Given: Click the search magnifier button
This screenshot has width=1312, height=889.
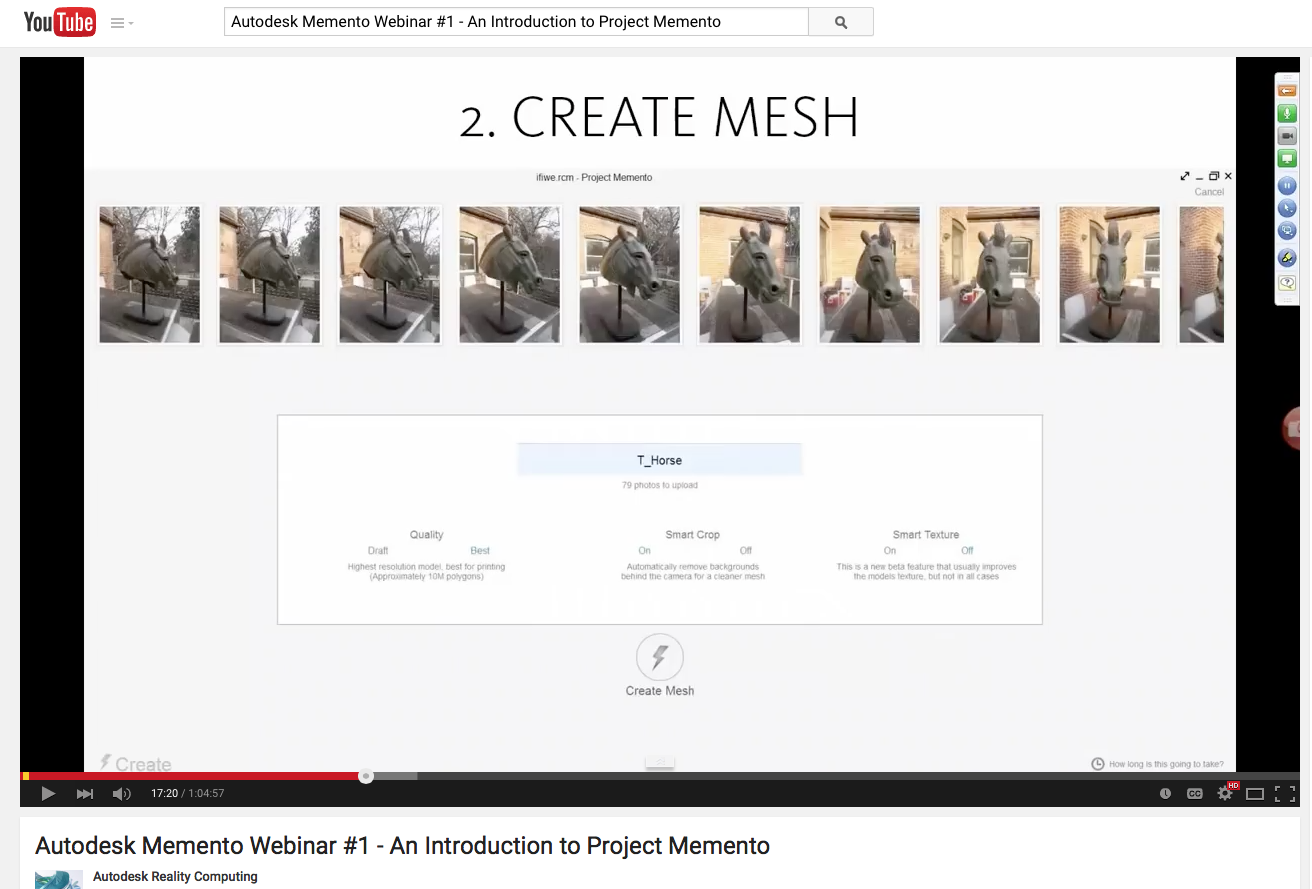Looking at the screenshot, I should click(x=840, y=22).
